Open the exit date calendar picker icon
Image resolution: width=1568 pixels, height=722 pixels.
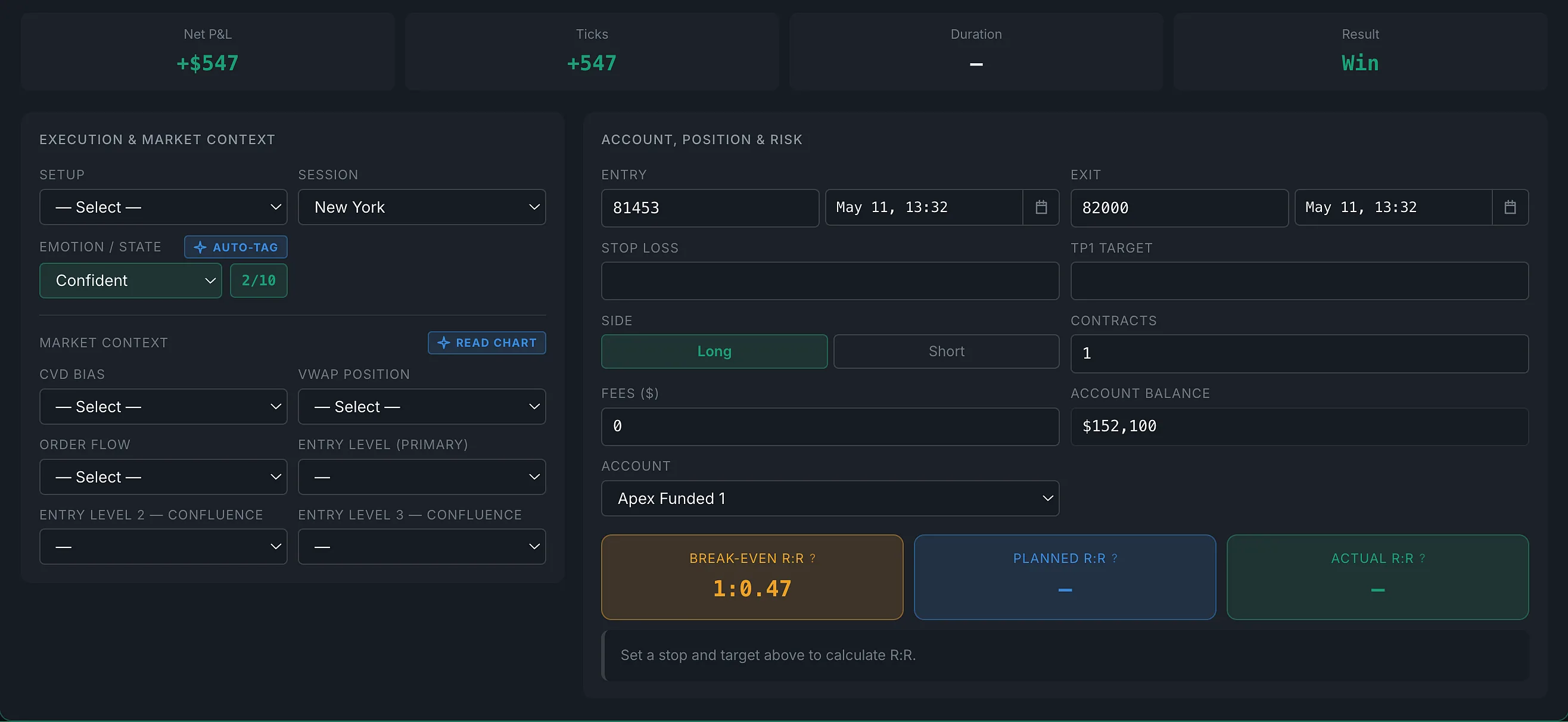(x=1510, y=207)
